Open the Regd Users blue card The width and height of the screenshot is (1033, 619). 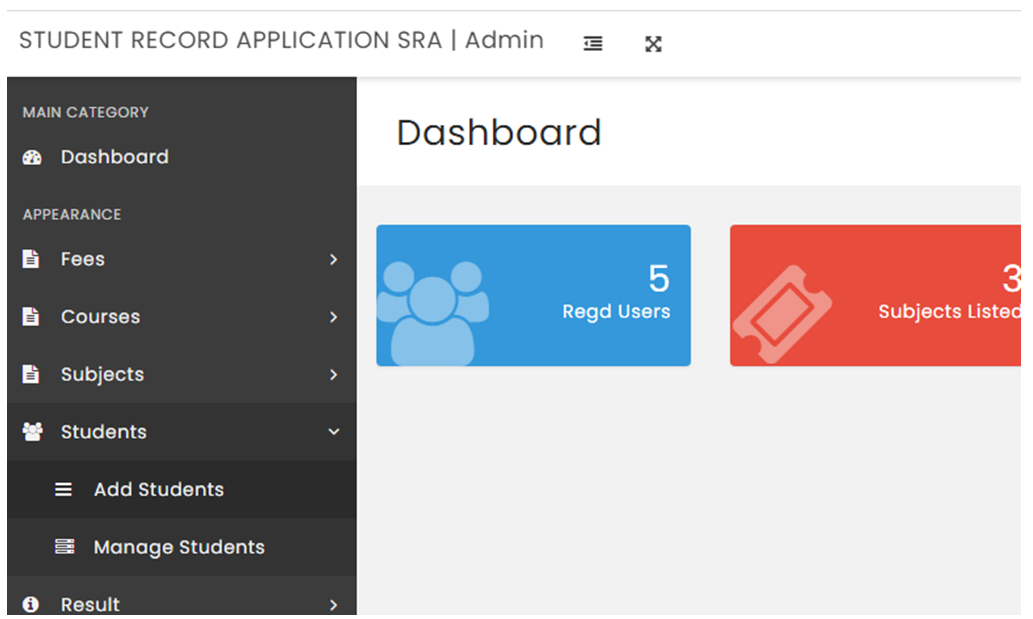coord(534,296)
